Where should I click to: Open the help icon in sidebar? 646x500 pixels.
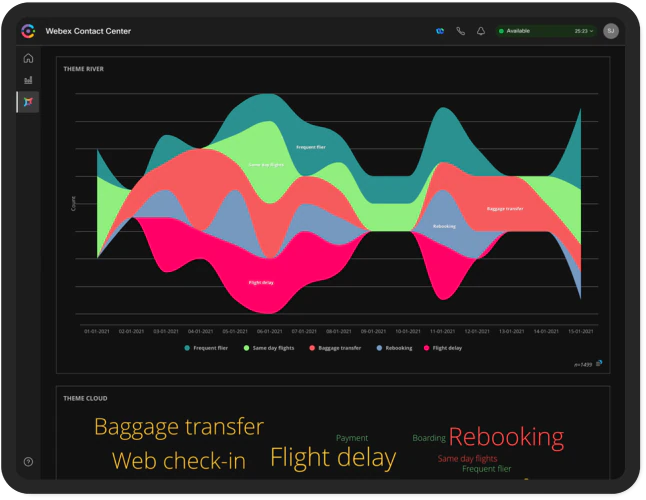[x=28, y=462]
